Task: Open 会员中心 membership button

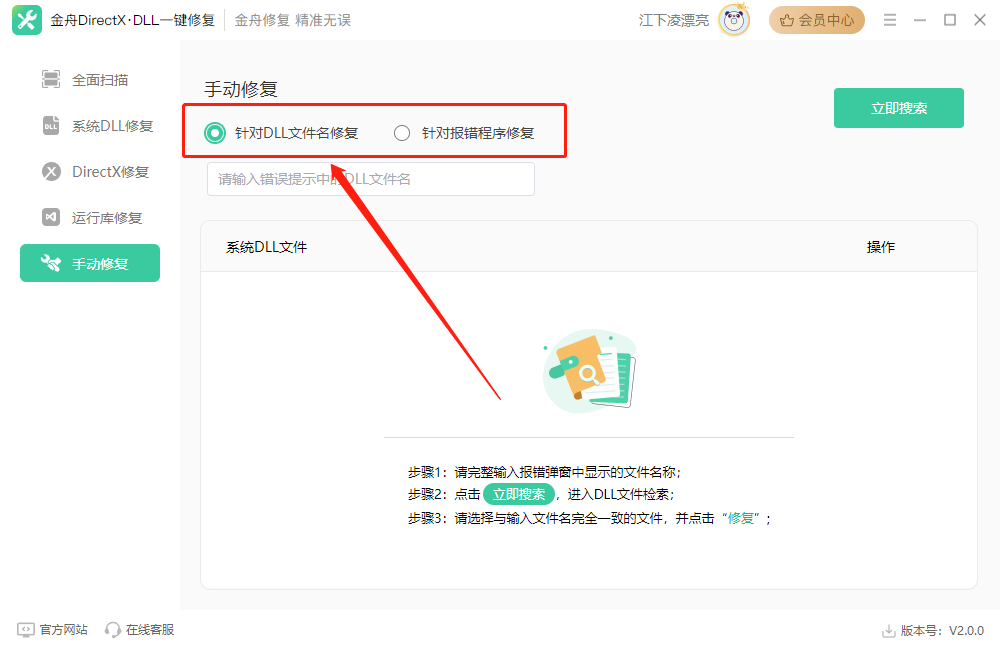Action: [816, 20]
